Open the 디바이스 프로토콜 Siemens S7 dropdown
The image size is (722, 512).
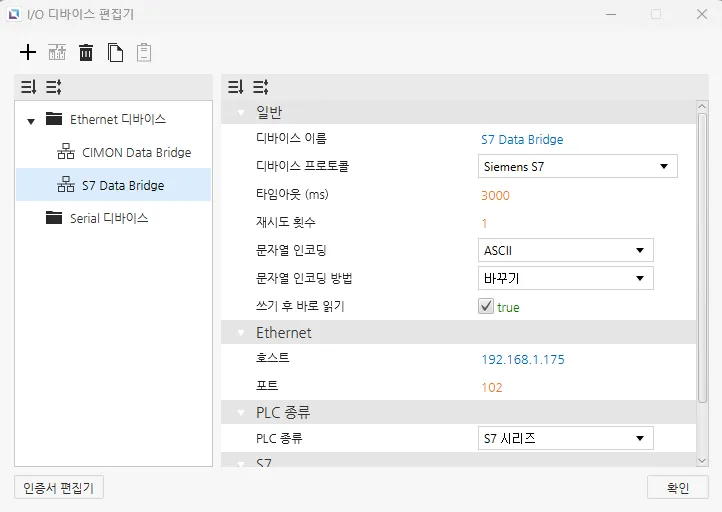[x=578, y=167]
